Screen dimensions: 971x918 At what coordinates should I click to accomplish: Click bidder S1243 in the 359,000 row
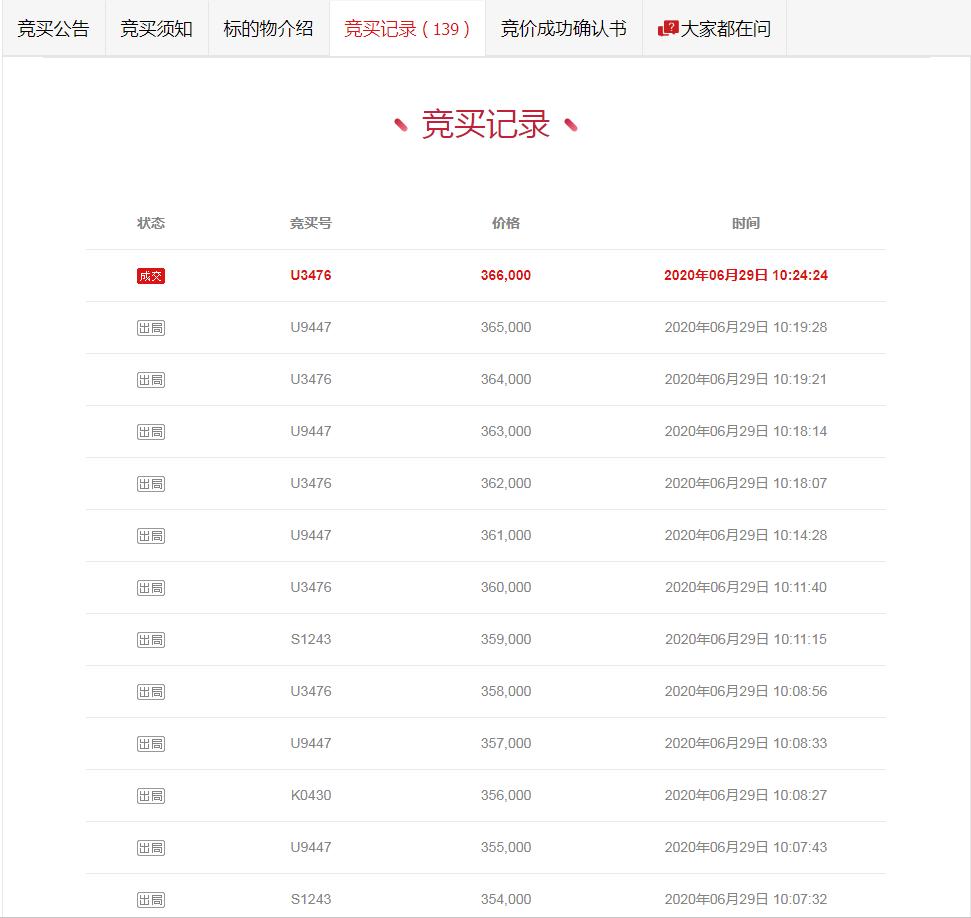311,640
